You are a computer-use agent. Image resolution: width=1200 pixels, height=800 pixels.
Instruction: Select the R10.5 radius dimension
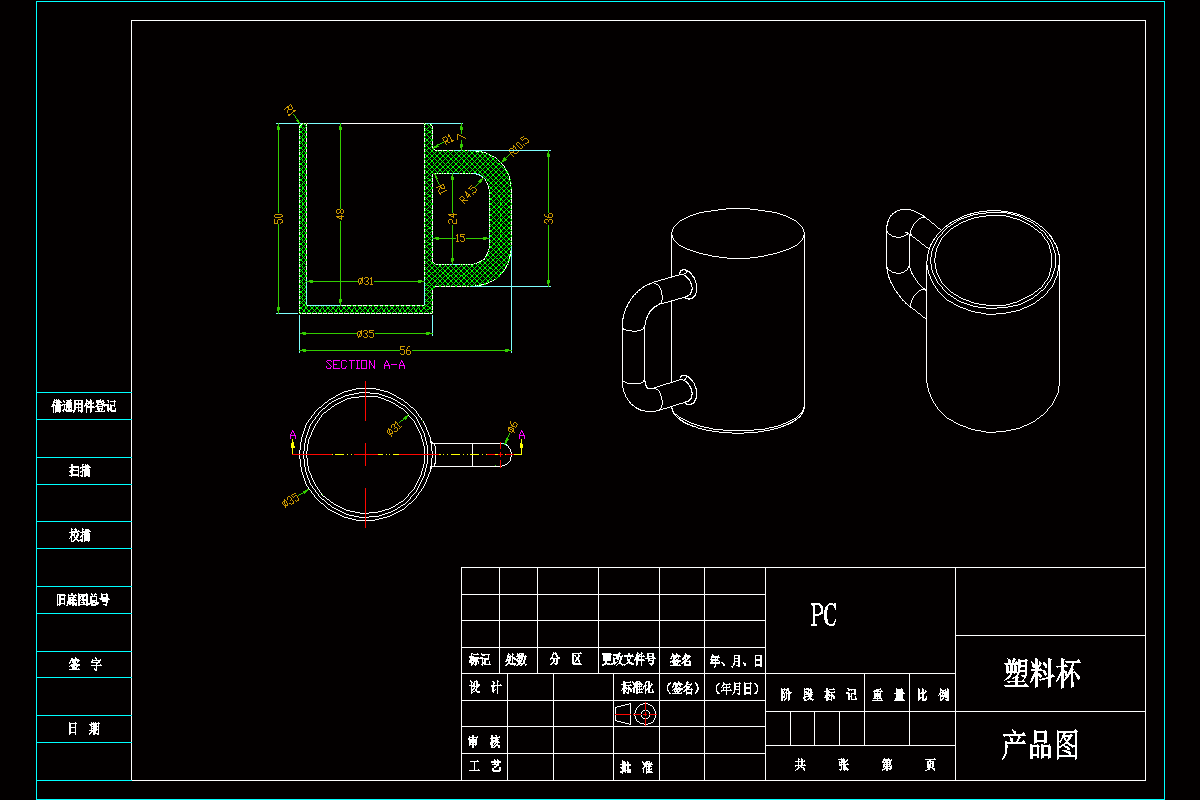coord(518,146)
